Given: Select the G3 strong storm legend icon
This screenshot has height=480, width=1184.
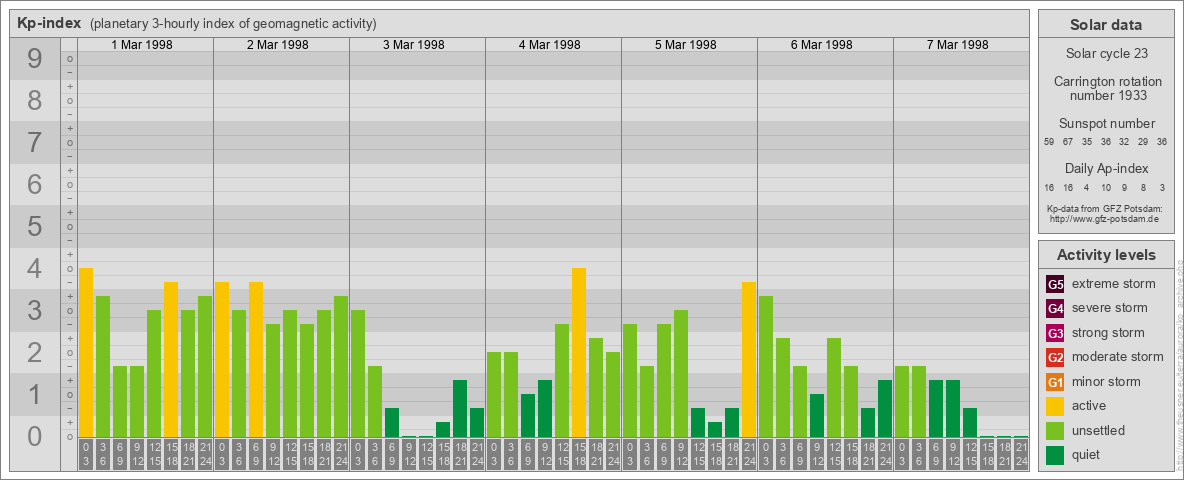Looking at the screenshot, I should click(1055, 333).
